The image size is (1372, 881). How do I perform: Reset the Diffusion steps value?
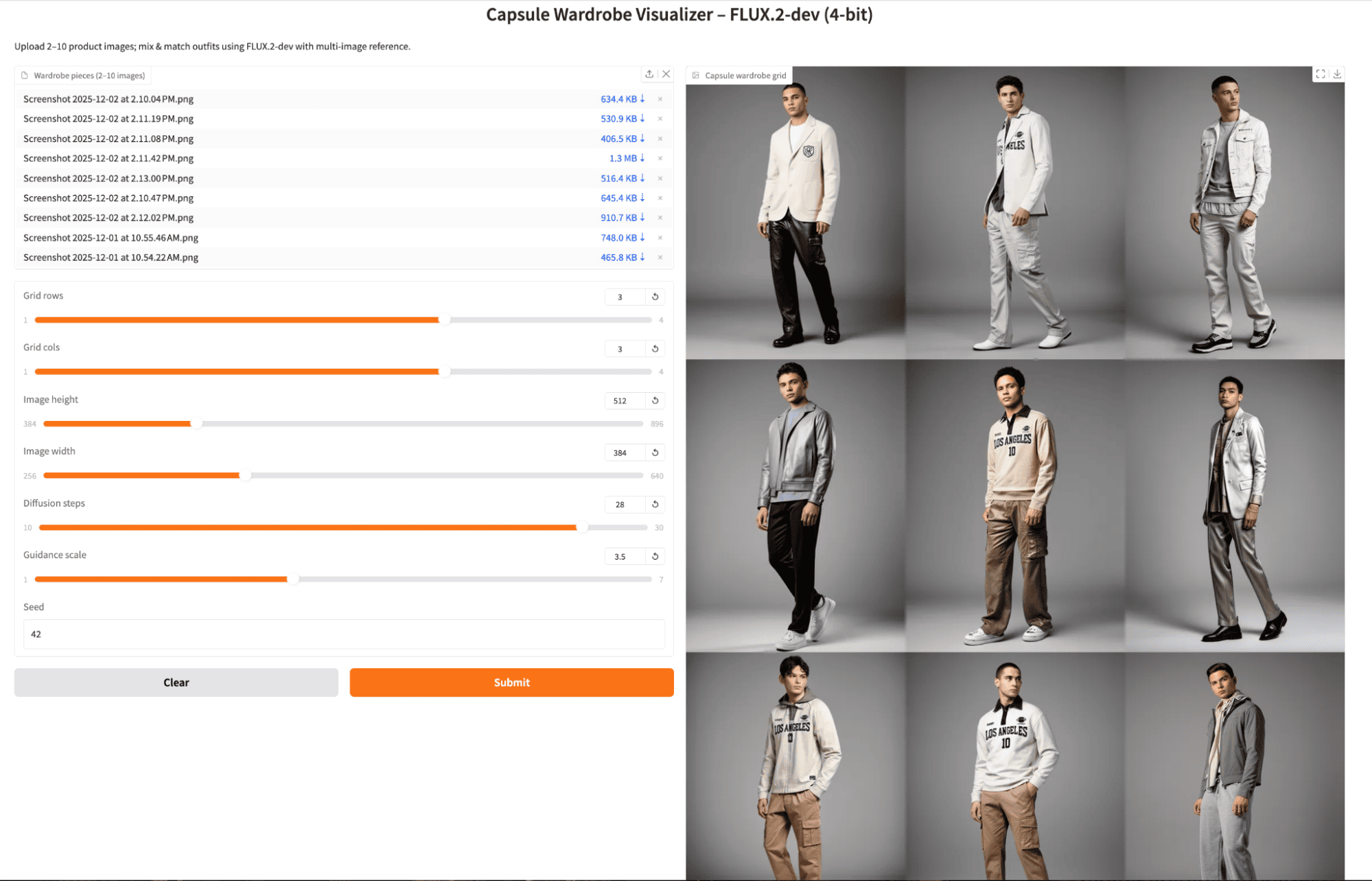point(655,505)
